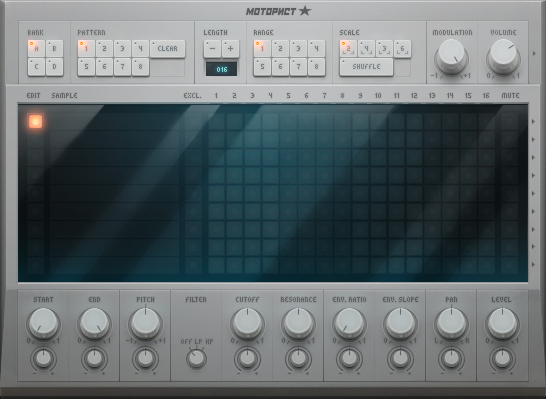The width and height of the screenshot is (546, 399).
Task: Increase pattern length with plus button
Action: [231, 49]
